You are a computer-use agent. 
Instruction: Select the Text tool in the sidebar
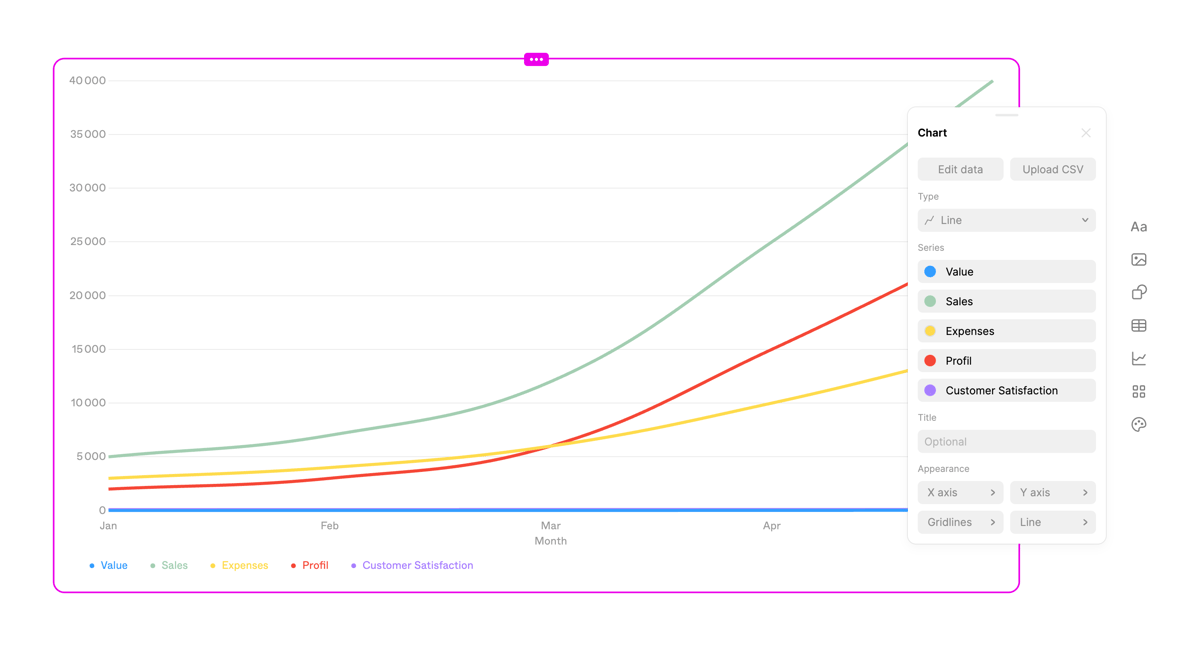[x=1138, y=226]
